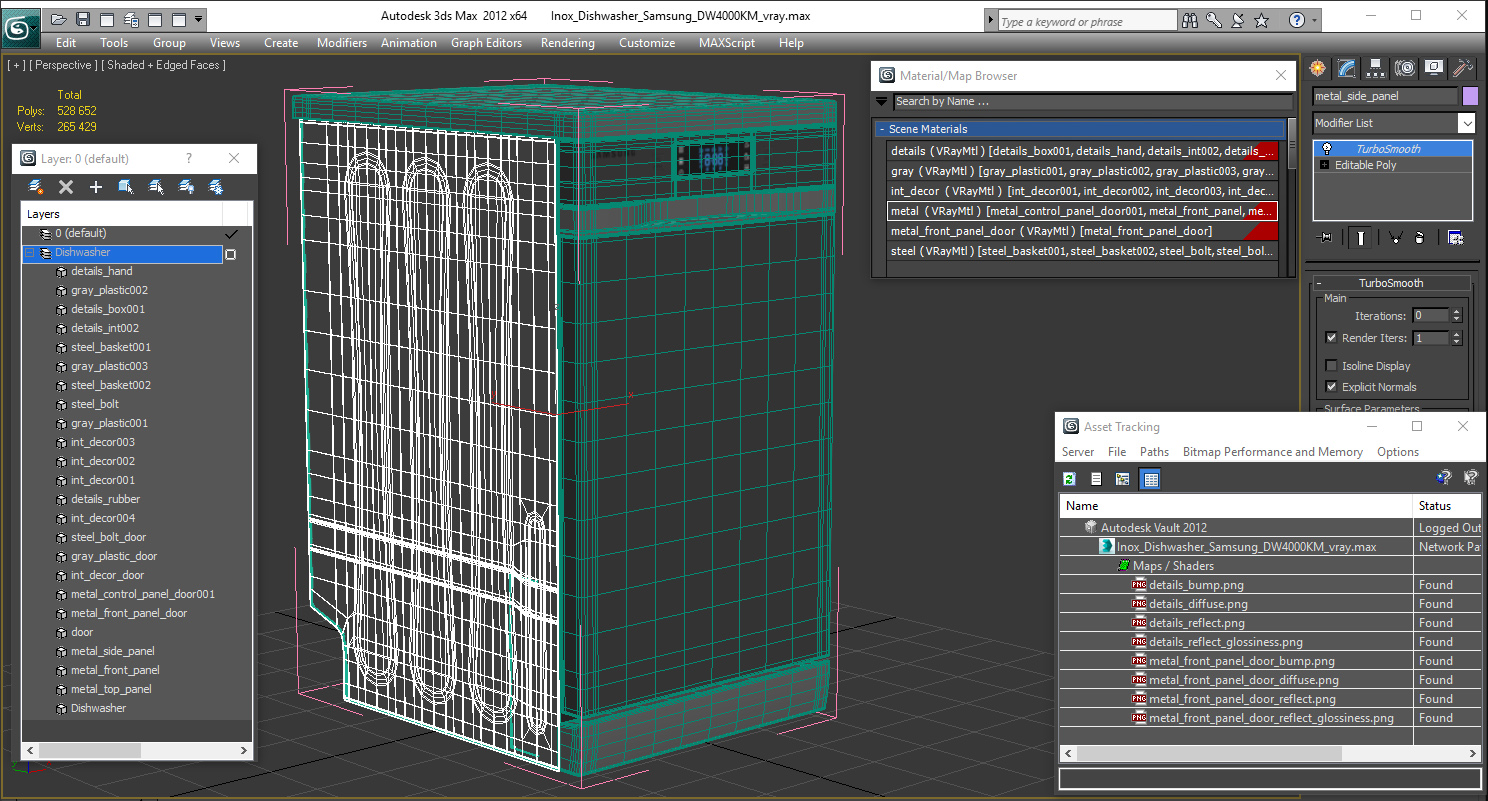Switch Asset Tracking to tree view icon
Screen dimensions: 1488x801
(x=1123, y=479)
